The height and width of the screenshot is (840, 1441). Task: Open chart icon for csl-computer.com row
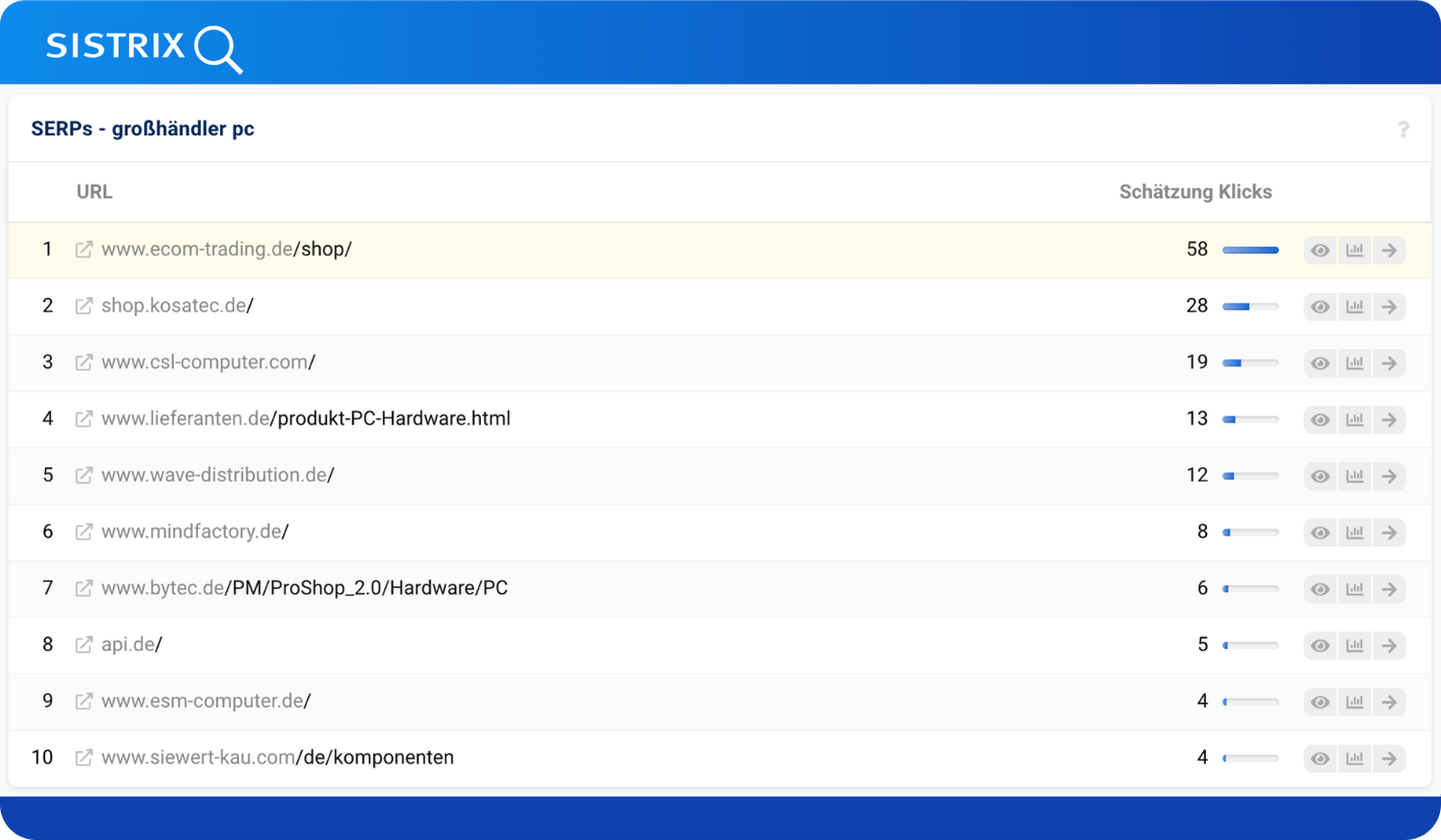coord(1355,363)
